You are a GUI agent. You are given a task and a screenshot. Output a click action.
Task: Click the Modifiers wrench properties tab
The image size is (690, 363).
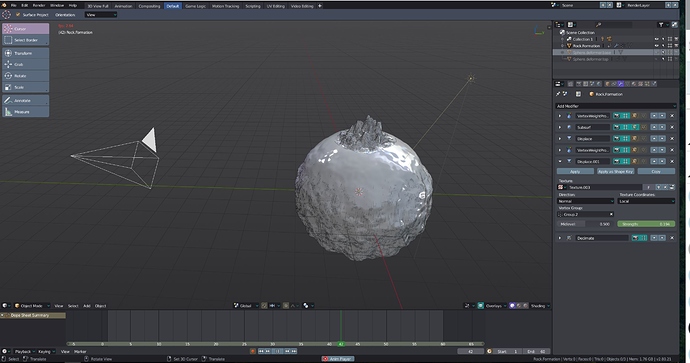tap(620, 84)
